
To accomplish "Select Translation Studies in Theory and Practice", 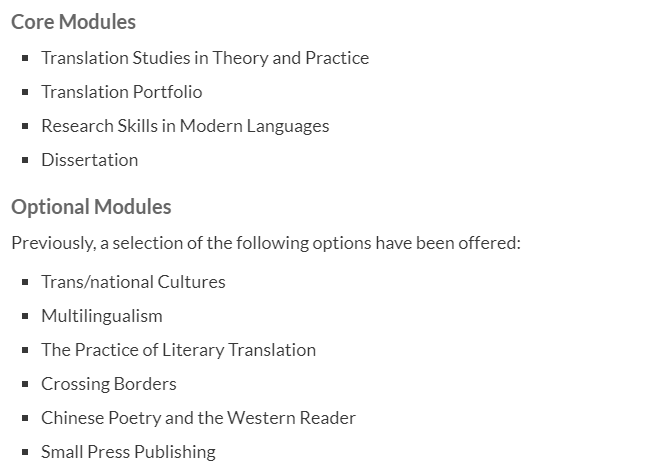I will pyautogui.click(x=205, y=58).
